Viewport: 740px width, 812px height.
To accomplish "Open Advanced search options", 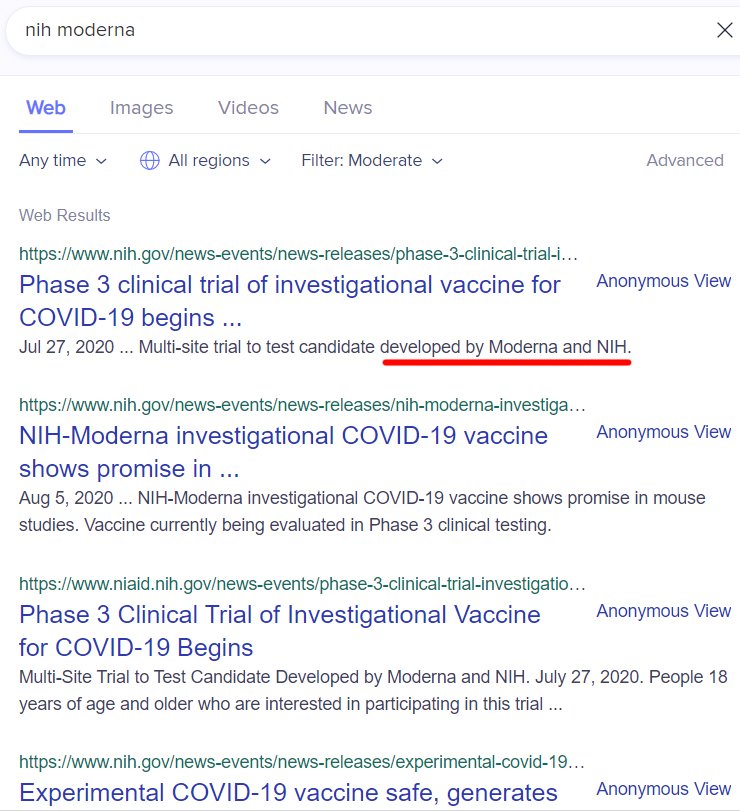I will point(685,161).
